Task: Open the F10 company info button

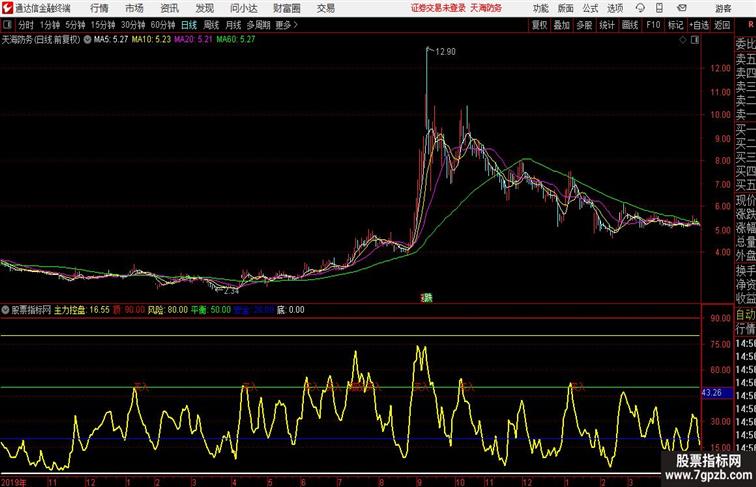Action: pyautogui.click(x=653, y=25)
